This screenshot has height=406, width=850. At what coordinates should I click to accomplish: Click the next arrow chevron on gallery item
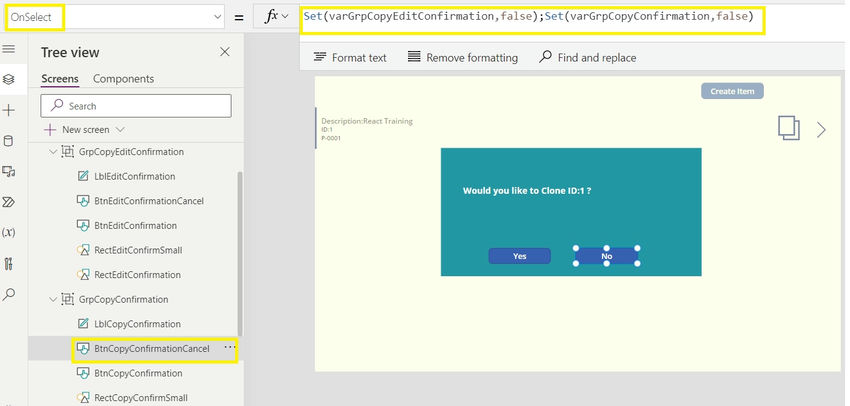tap(822, 130)
